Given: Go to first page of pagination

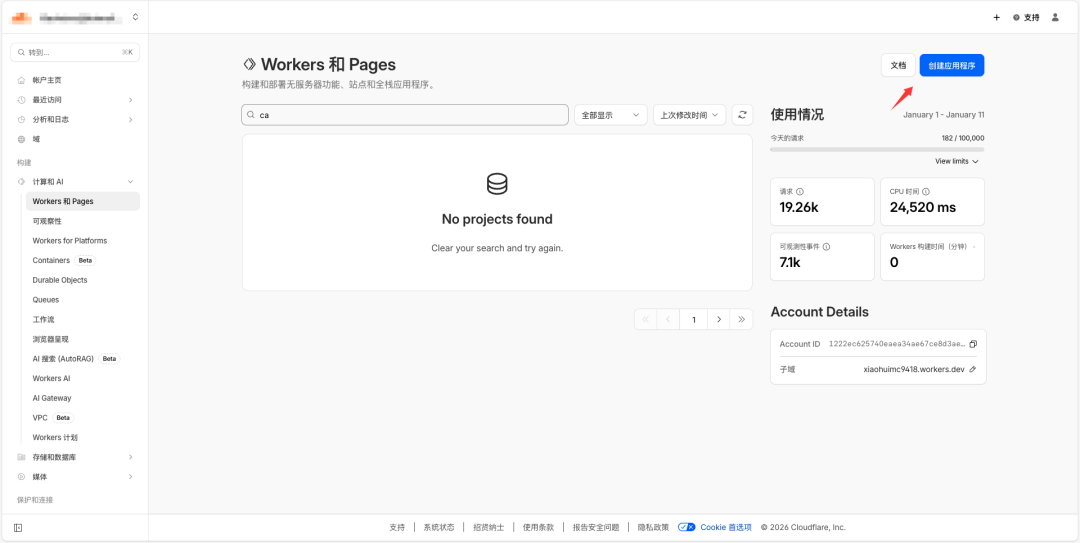Looking at the screenshot, I should click(x=645, y=320).
